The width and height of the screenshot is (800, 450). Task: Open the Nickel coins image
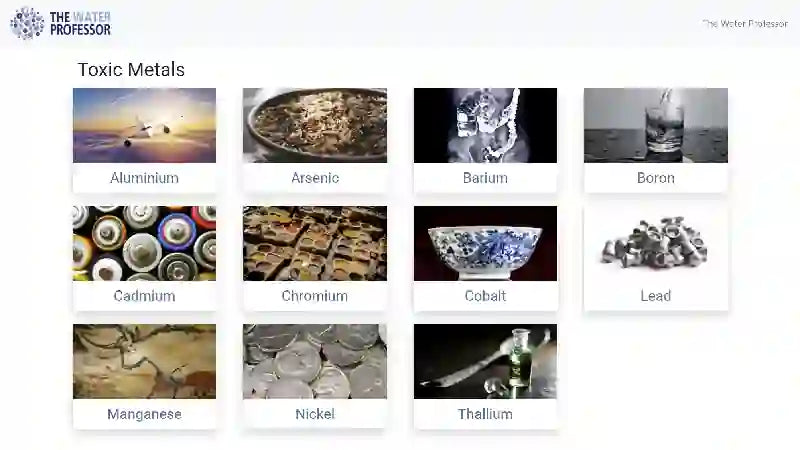(x=315, y=361)
